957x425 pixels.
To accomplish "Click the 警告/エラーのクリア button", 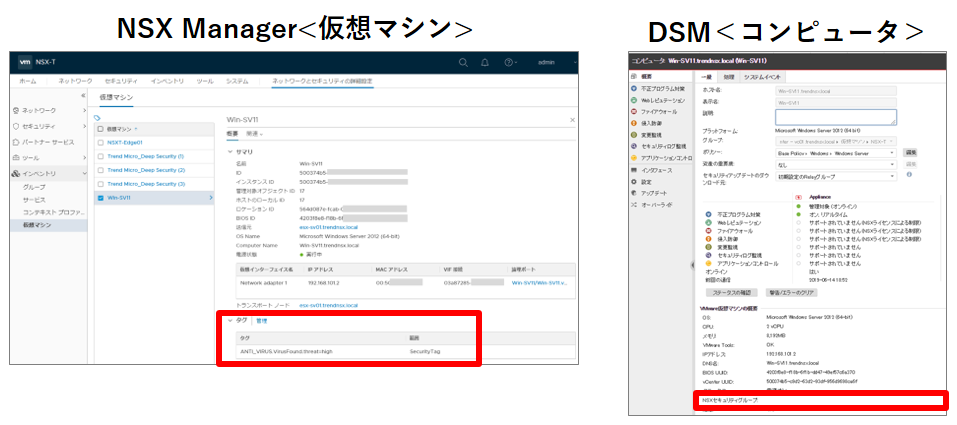I will point(792,292).
